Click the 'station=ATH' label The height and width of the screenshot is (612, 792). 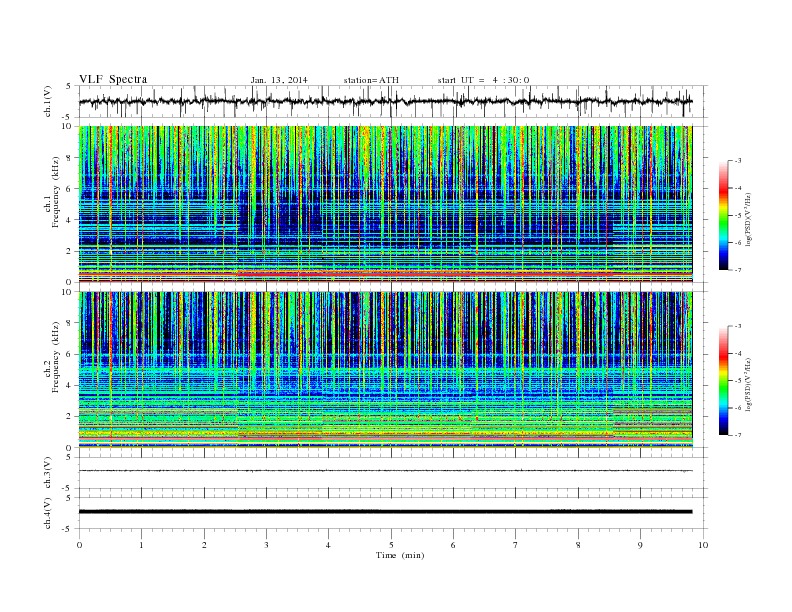coord(371,80)
